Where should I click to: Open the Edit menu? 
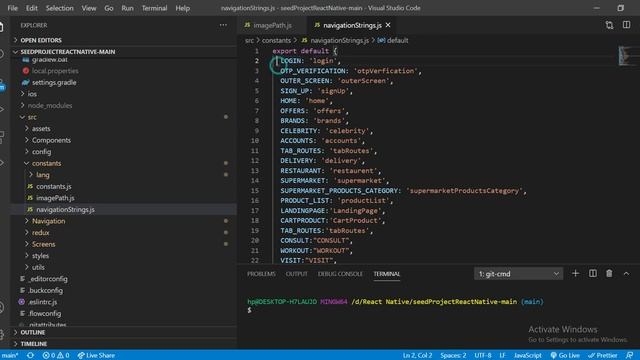coord(31,8)
